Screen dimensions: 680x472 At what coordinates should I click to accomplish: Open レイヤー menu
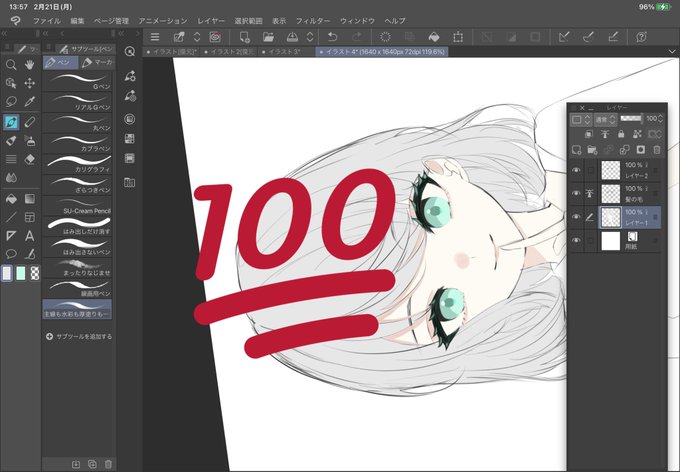pyautogui.click(x=211, y=20)
